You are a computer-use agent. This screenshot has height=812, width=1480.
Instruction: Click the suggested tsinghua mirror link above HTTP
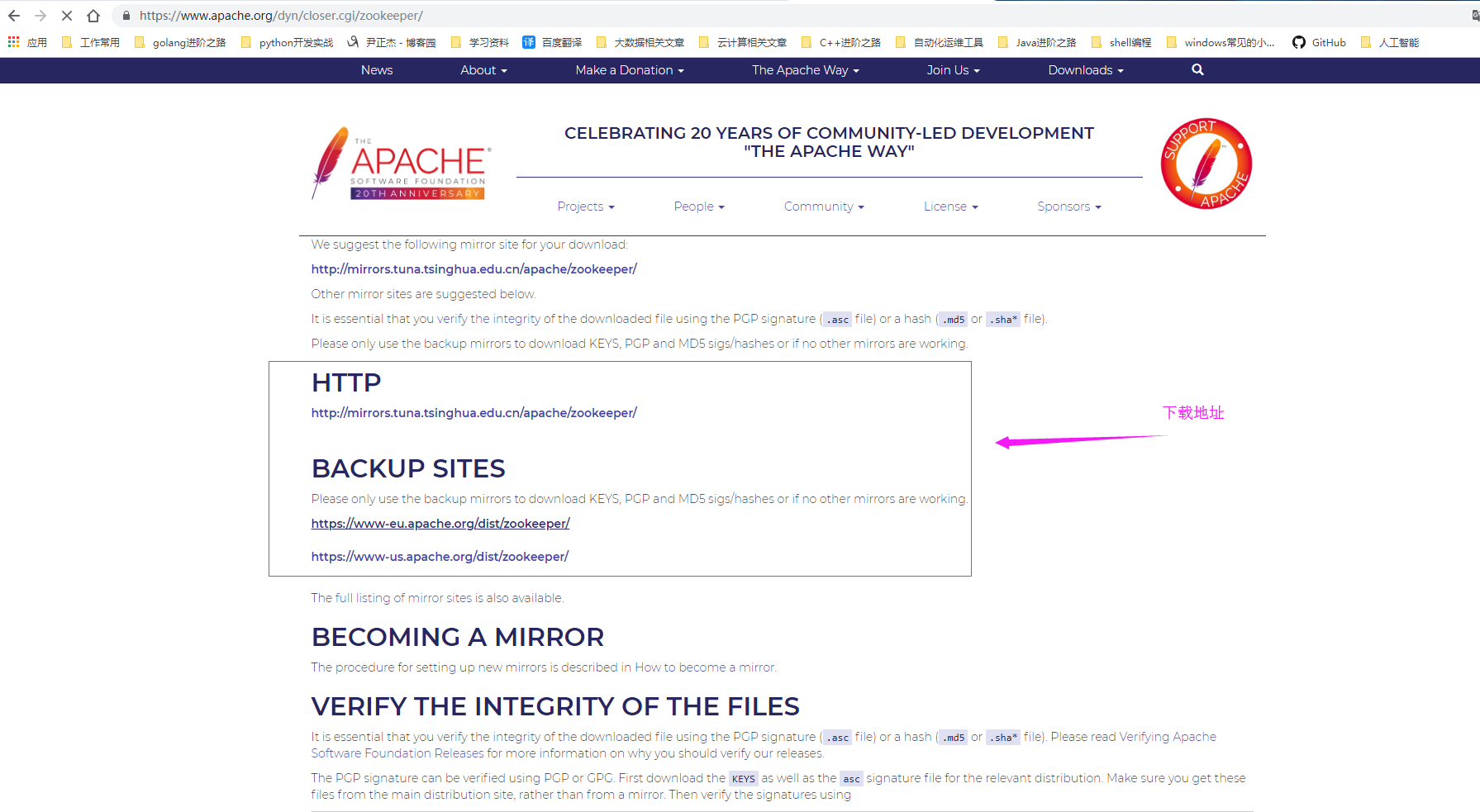click(x=474, y=269)
